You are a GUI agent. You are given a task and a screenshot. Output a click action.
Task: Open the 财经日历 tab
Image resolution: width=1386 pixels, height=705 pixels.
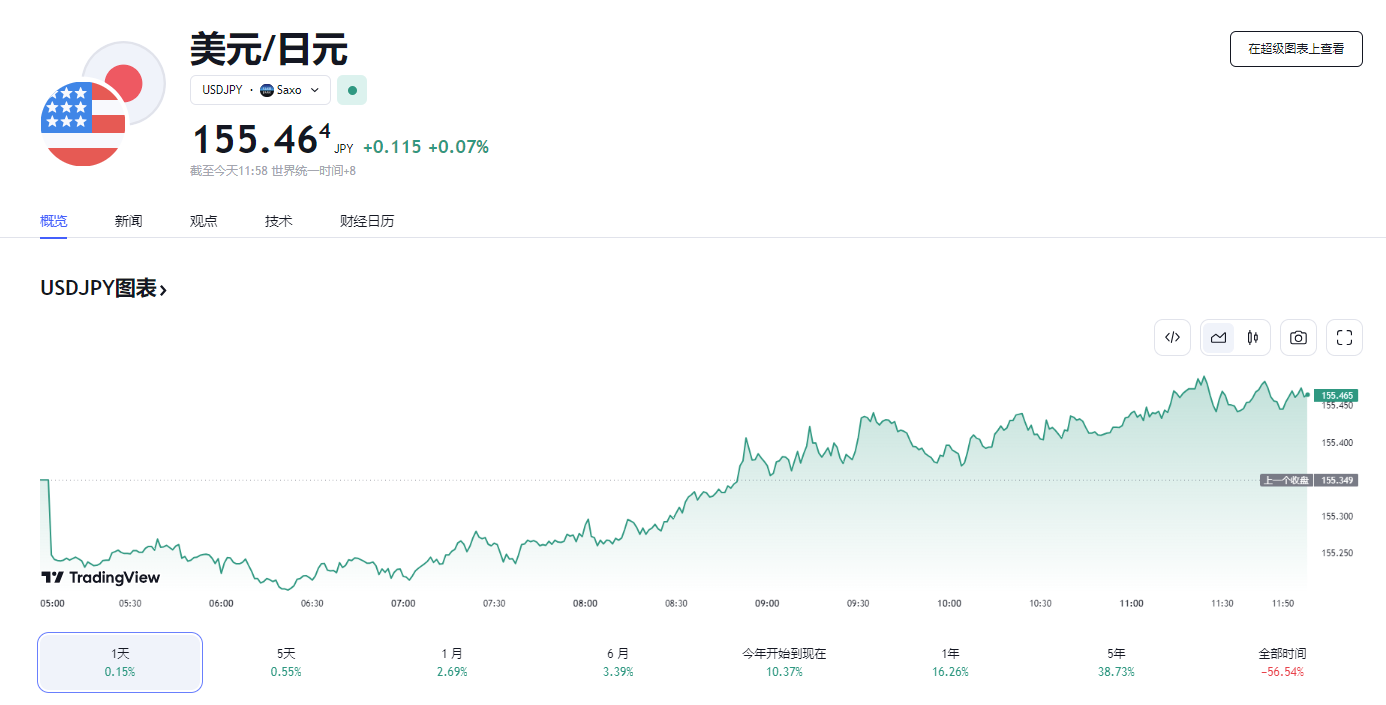pyautogui.click(x=367, y=221)
